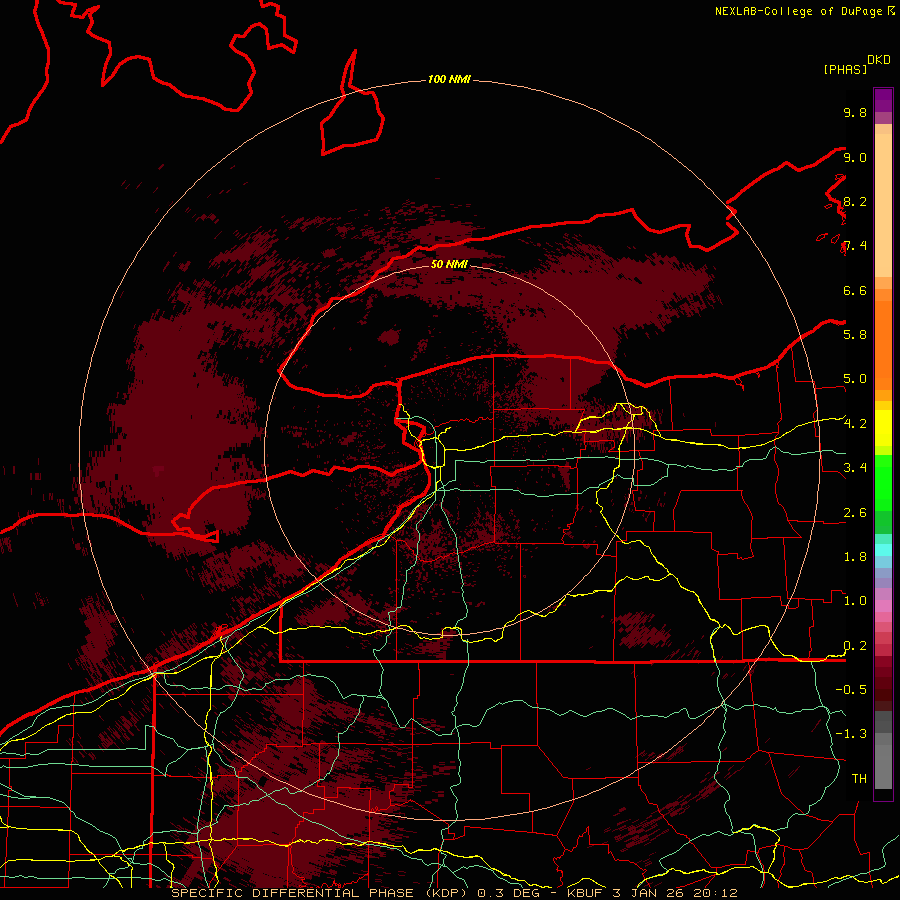Click the 100 NMI range ring label

coord(449,79)
